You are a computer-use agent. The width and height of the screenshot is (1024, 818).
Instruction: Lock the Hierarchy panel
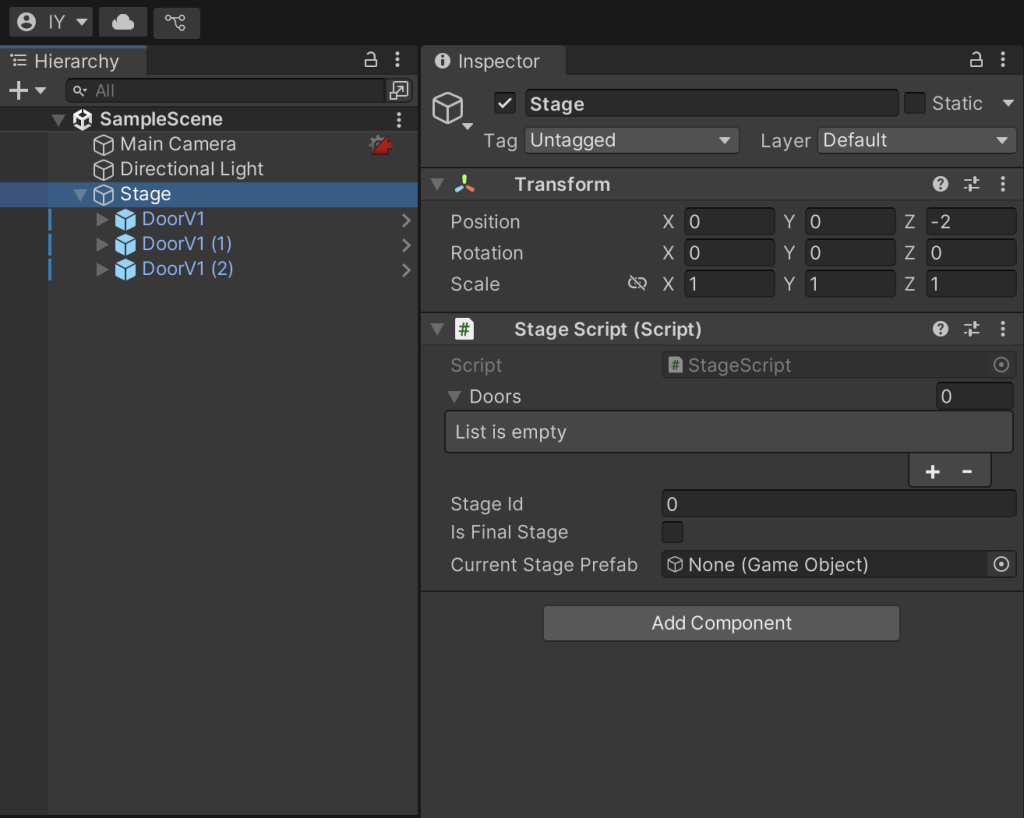click(370, 61)
